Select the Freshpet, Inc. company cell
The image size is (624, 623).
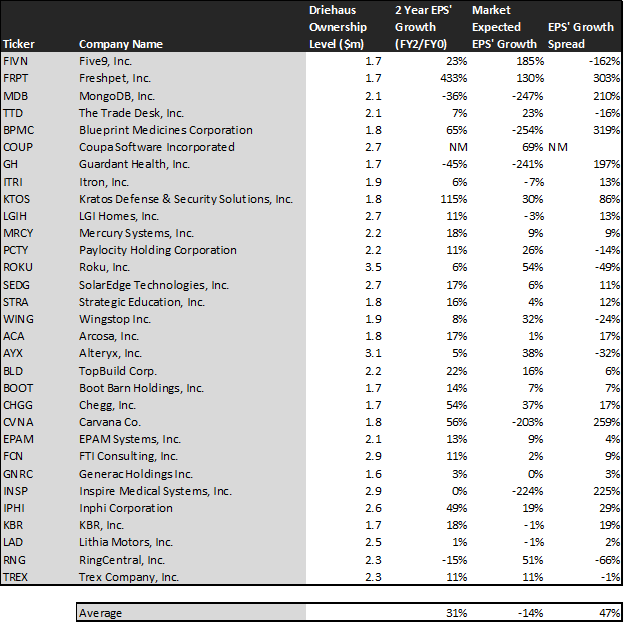[115, 78]
